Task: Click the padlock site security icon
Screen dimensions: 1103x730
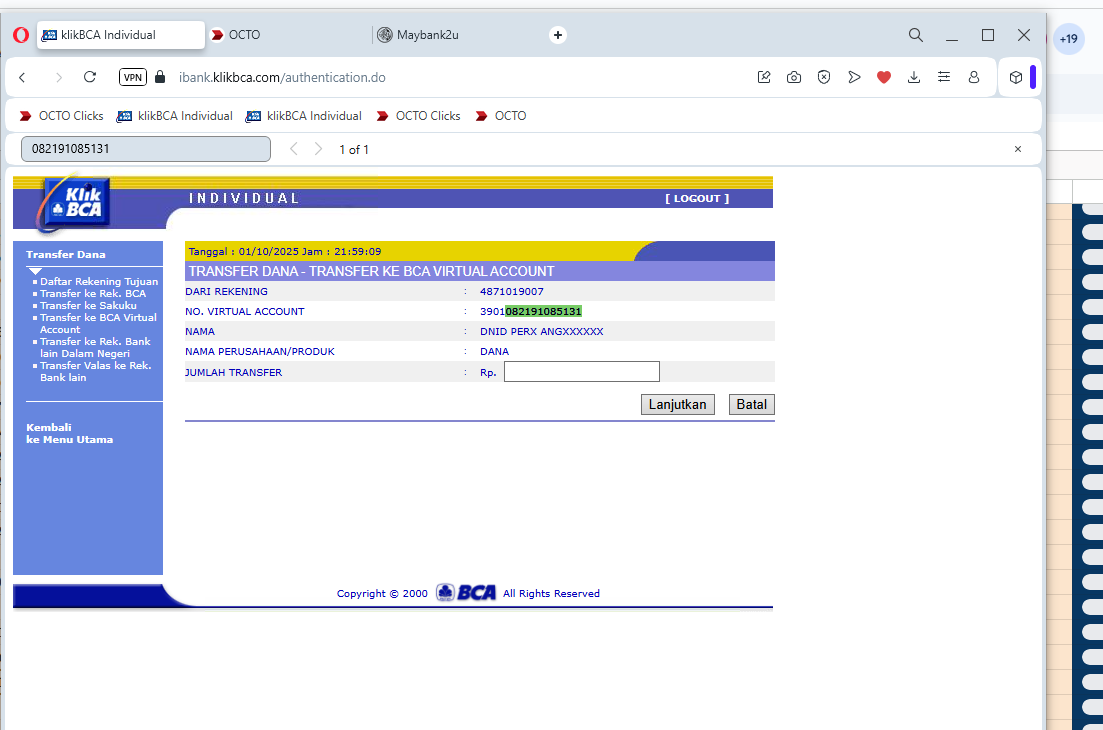Action: pos(160,77)
